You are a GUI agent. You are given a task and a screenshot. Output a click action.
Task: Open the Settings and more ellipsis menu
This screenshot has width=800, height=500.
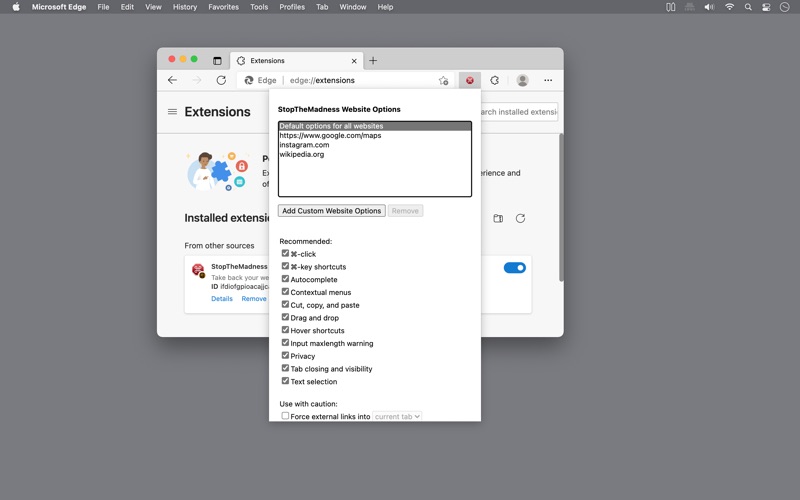coord(548,80)
